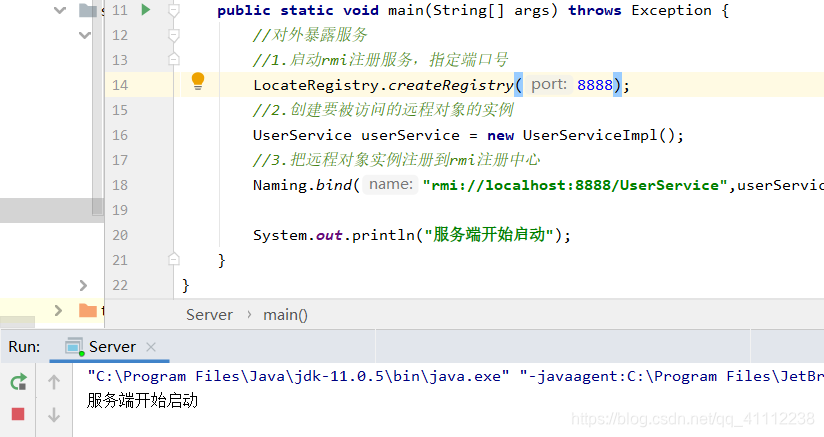Screen dimensions: 824x437
Task: Click line number 20 in the gutter
Action: point(120,235)
